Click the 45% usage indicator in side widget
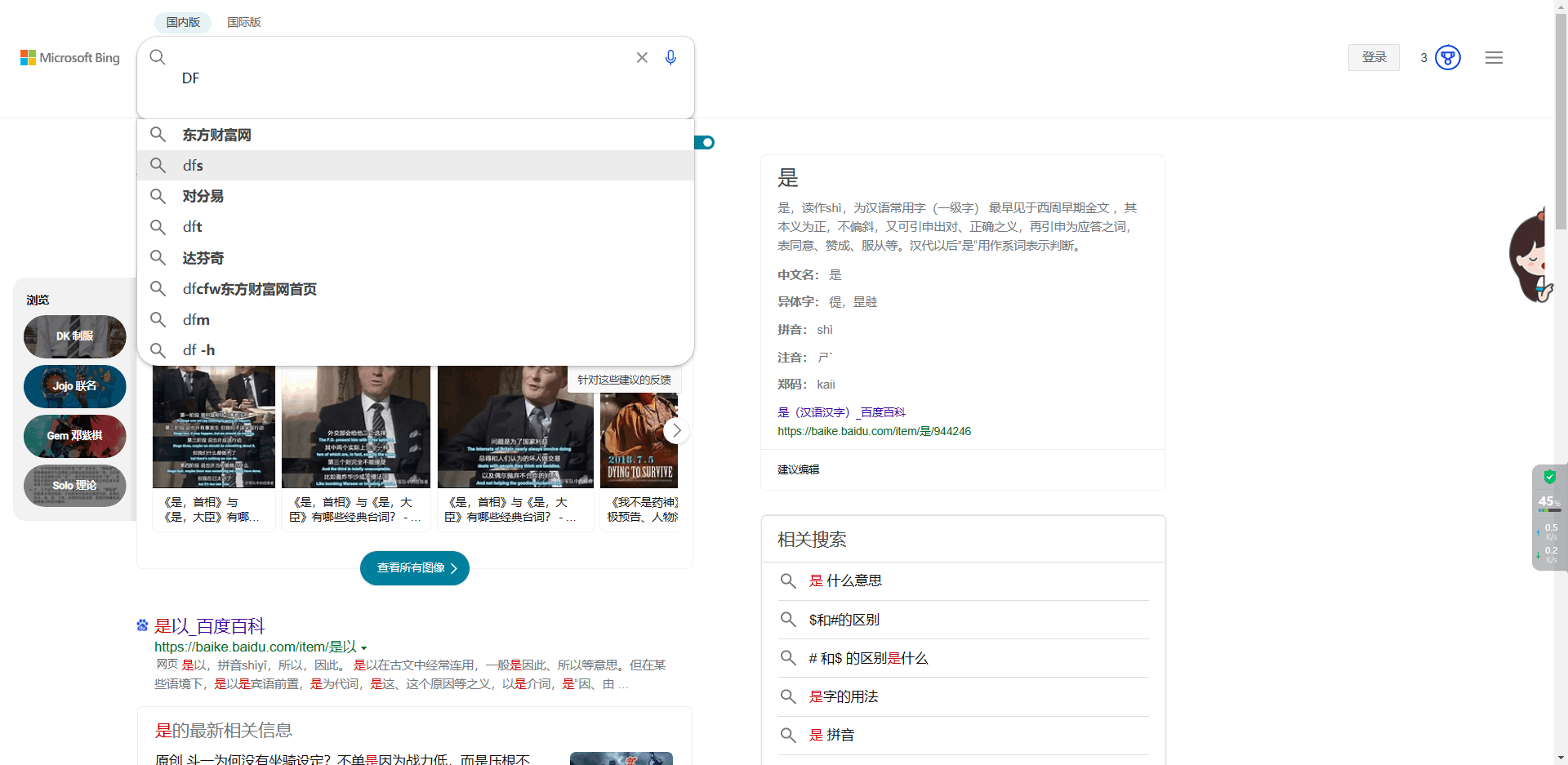This screenshot has height=765, width=1568. coord(1549,501)
